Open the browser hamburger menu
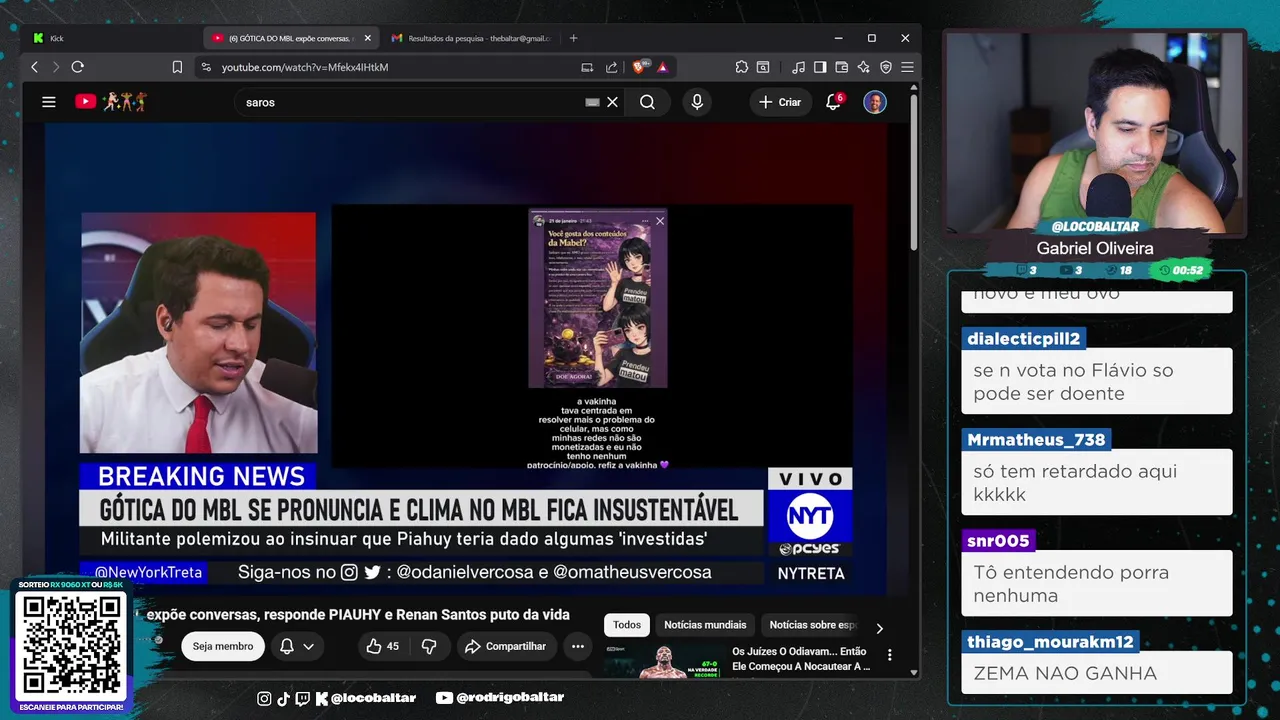 [x=907, y=67]
